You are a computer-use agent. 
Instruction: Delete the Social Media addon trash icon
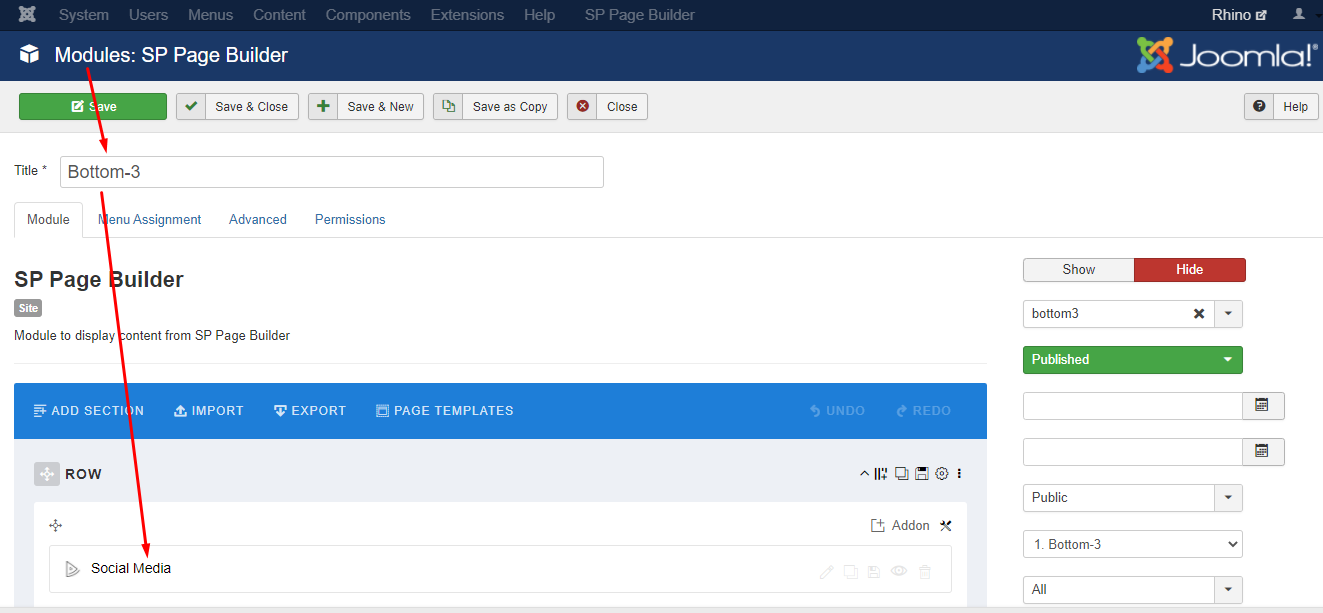pos(925,572)
